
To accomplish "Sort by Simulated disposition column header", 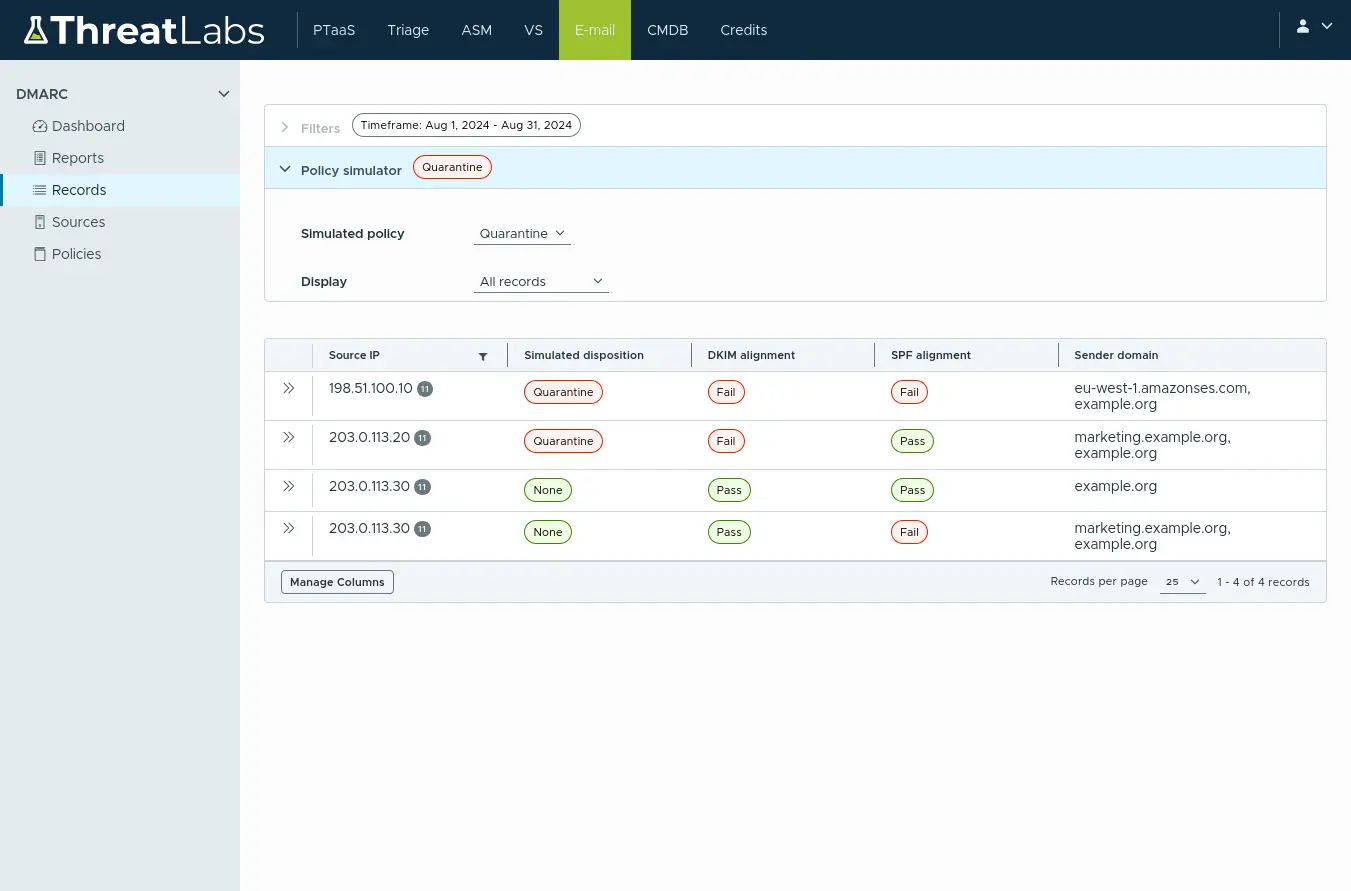I will 584,355.
